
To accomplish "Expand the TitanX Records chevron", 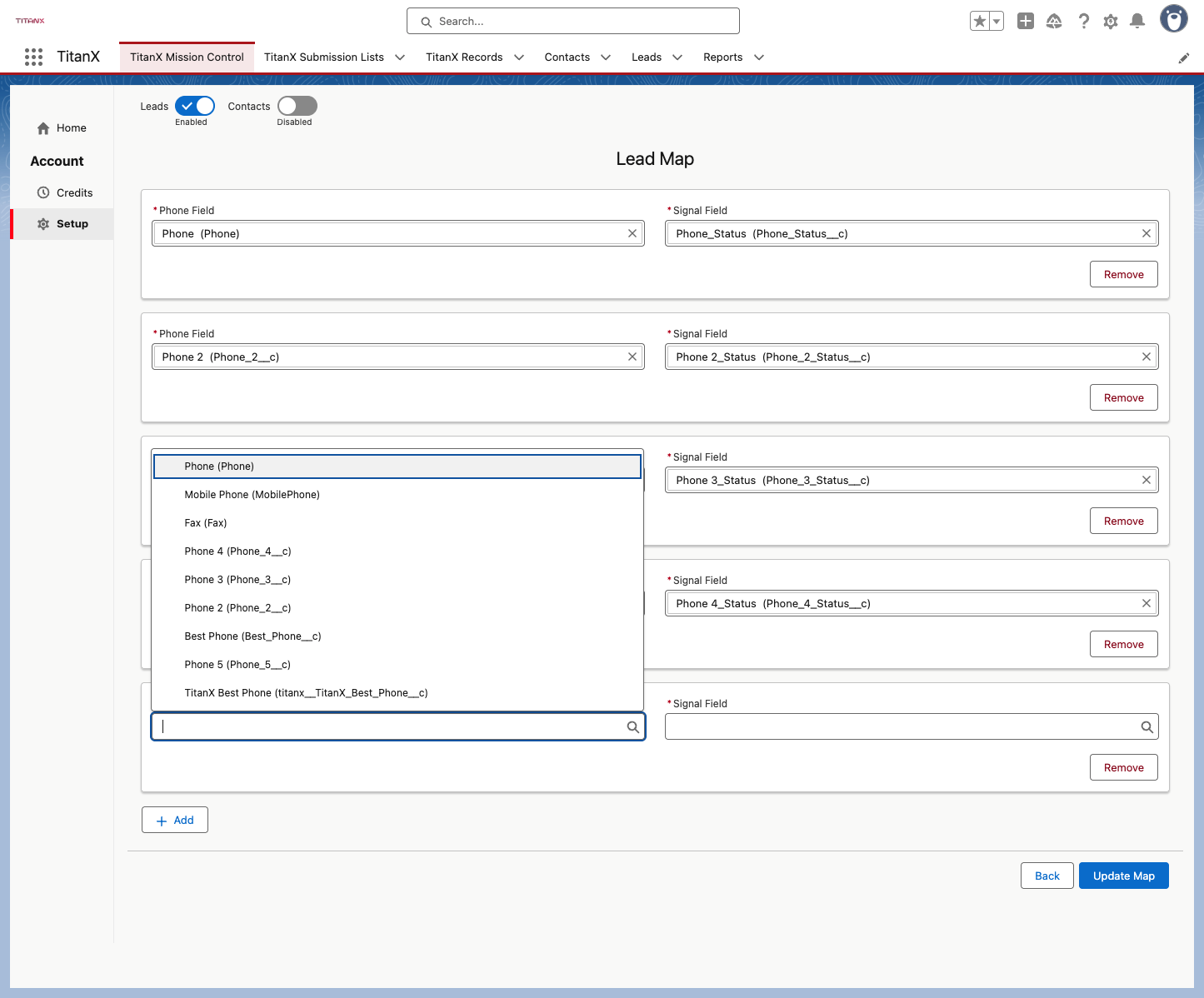I will tap(519, 57).
